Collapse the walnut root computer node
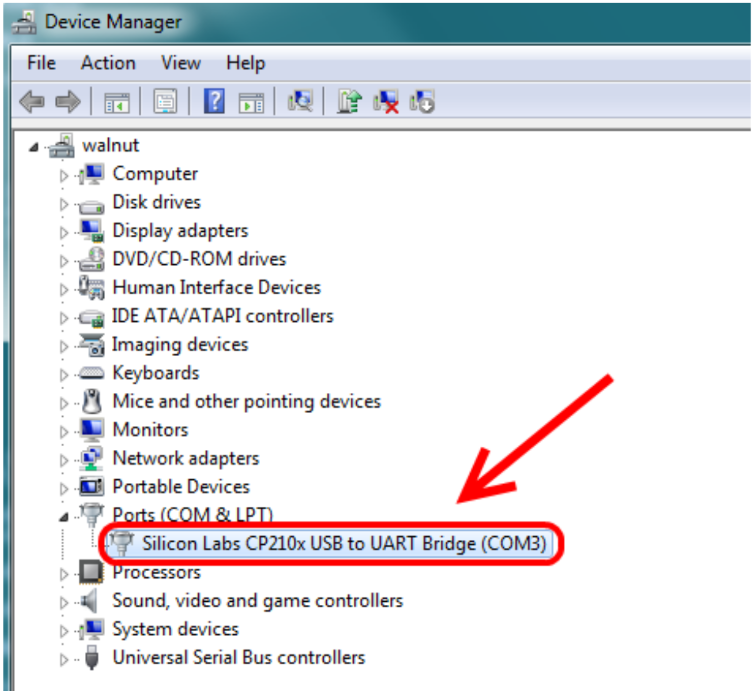Screen dimensions: 755x691 [35, 147]
